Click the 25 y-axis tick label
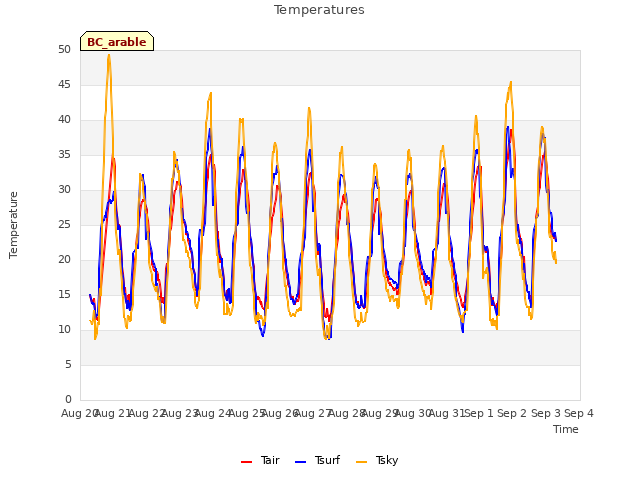640x480 pixels. pyautogui.click(x=64, y=225)
